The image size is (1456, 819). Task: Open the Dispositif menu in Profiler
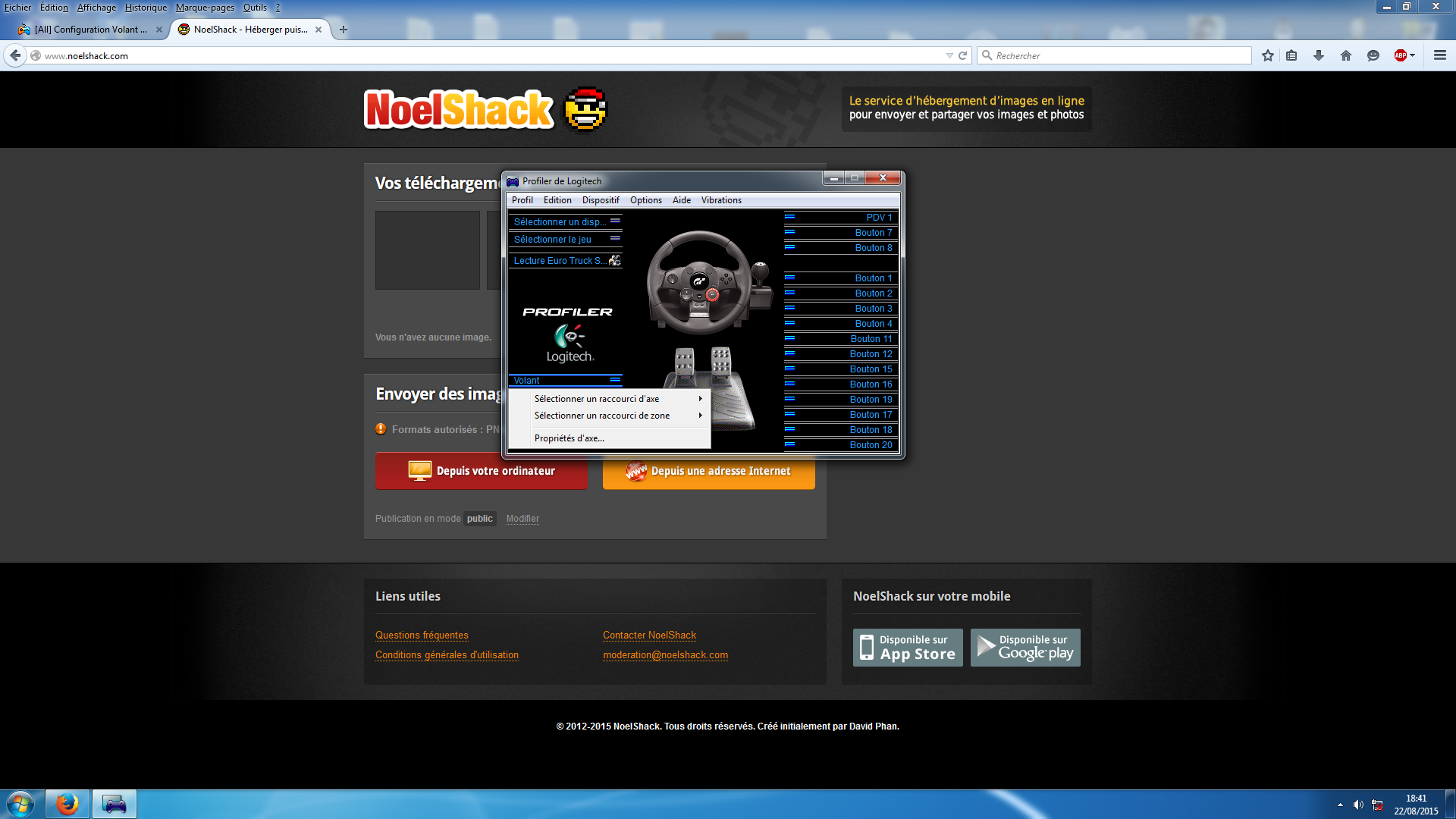601,200
